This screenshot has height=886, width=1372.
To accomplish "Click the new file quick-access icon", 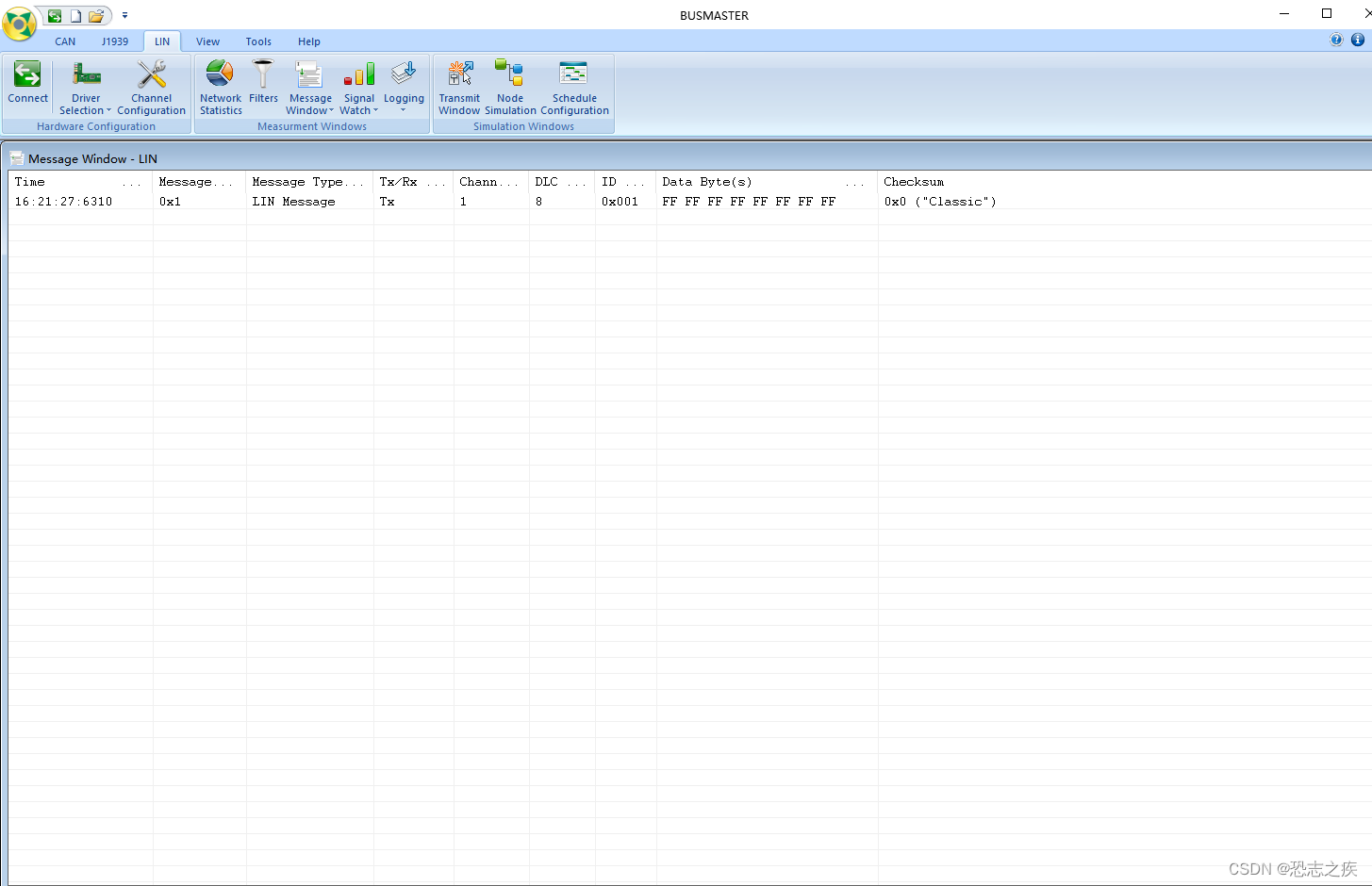I will tap(75, 16).
